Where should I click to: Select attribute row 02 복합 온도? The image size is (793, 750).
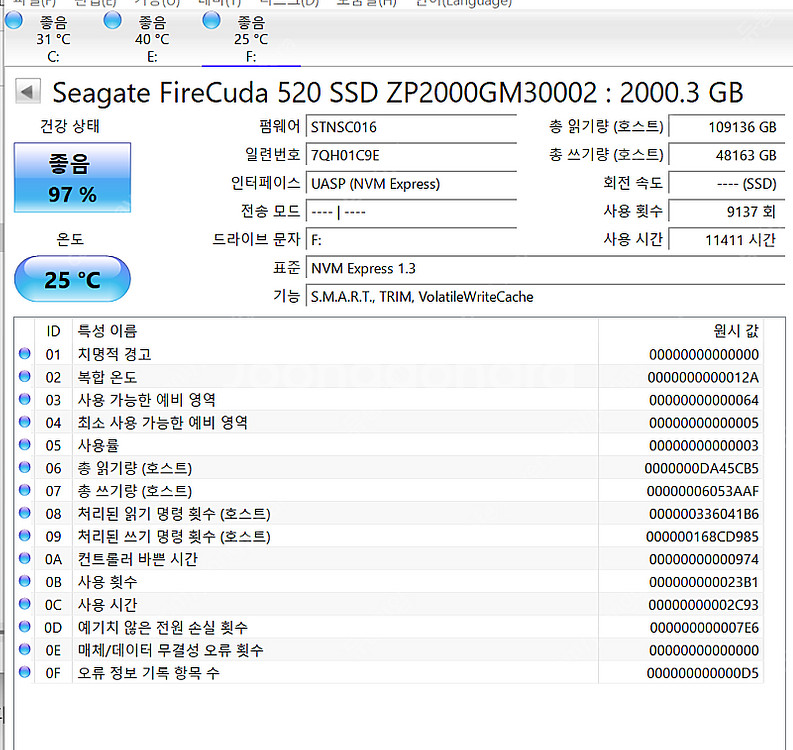tap(389, 377)
